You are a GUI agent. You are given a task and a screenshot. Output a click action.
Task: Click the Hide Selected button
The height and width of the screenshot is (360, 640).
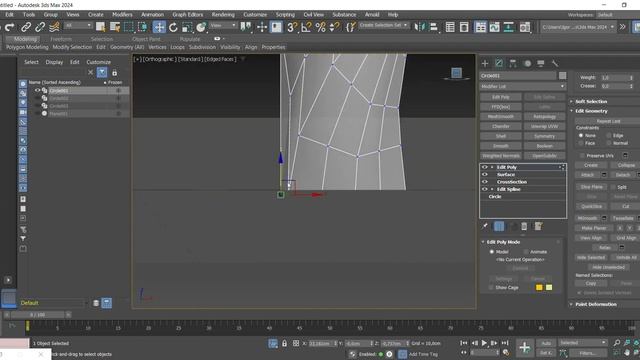pos(591,258)
